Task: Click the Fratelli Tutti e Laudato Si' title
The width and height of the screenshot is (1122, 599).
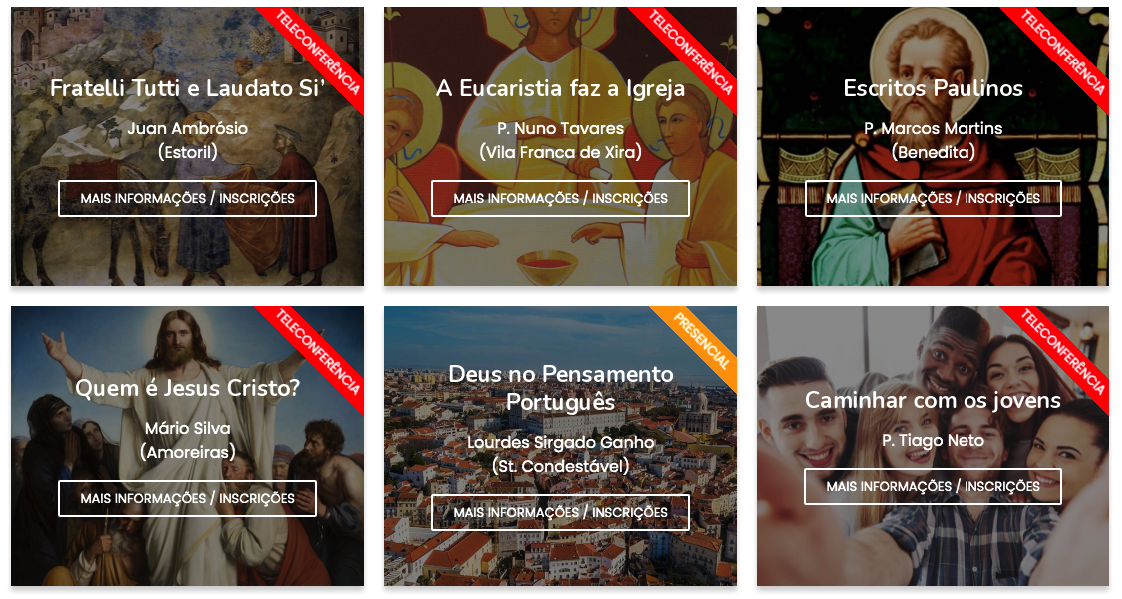Action: (187, 88)
